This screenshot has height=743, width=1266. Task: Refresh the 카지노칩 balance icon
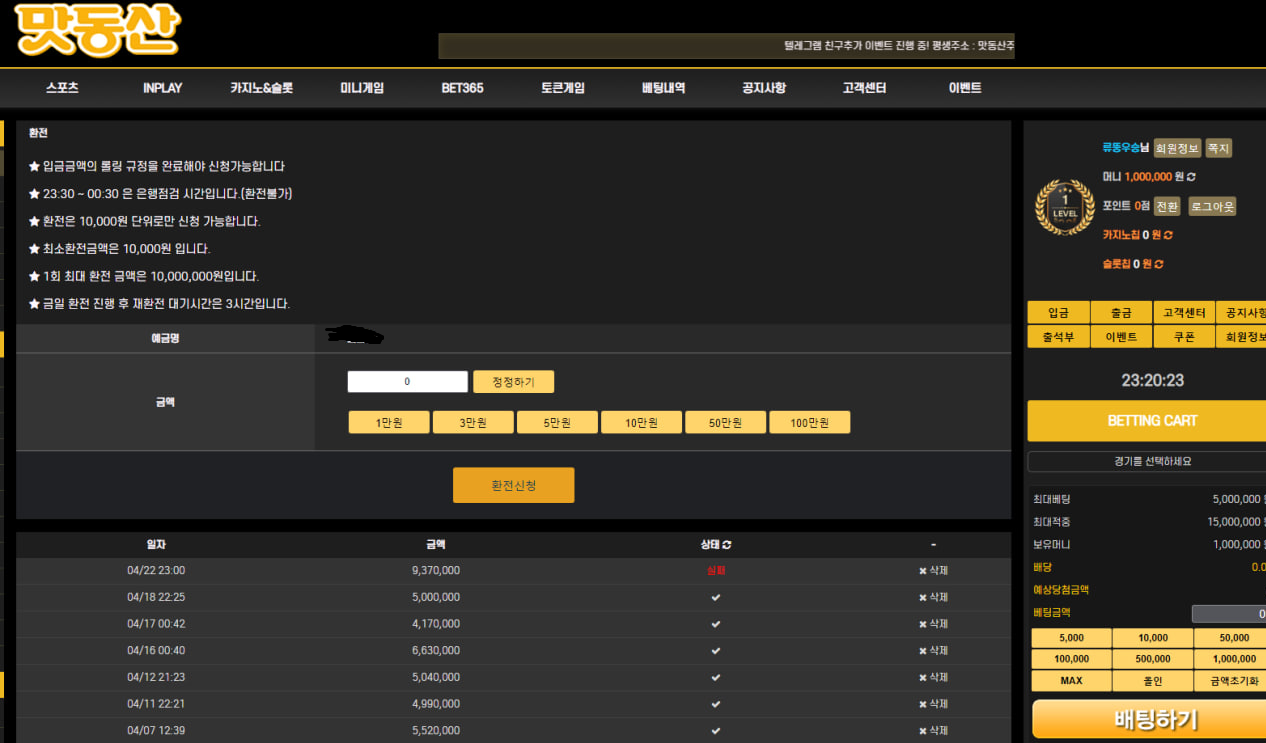[1169, 235]
